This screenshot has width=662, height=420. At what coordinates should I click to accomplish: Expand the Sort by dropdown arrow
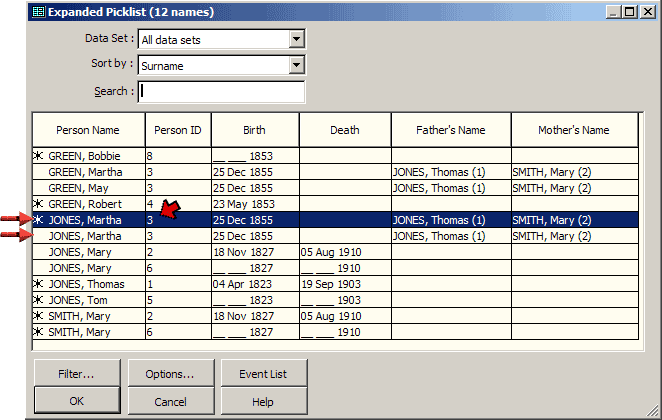point(296,66)
